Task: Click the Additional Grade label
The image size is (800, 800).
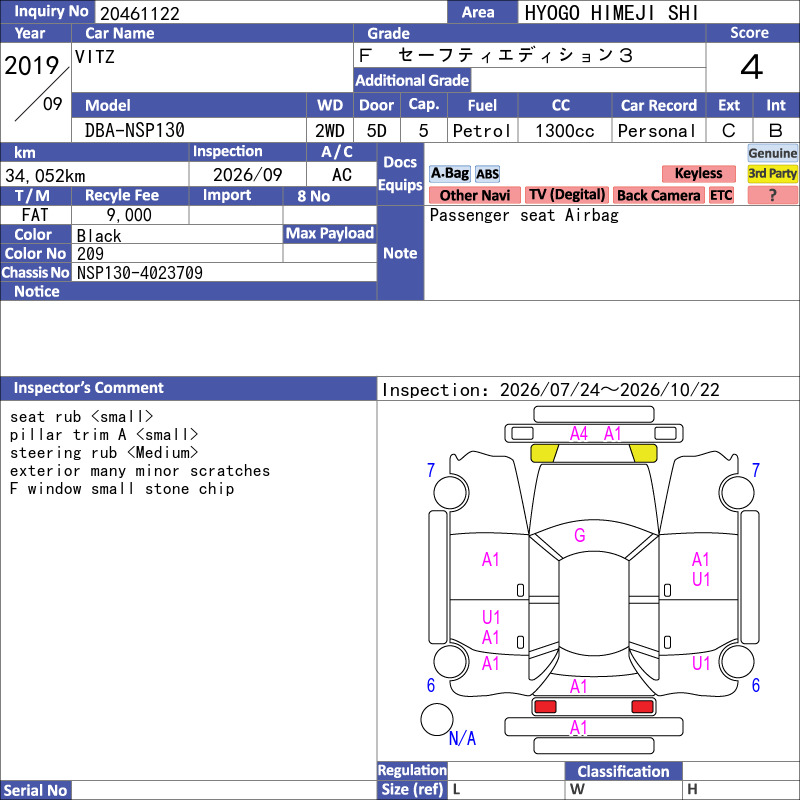Action: [x=412, y=80]
